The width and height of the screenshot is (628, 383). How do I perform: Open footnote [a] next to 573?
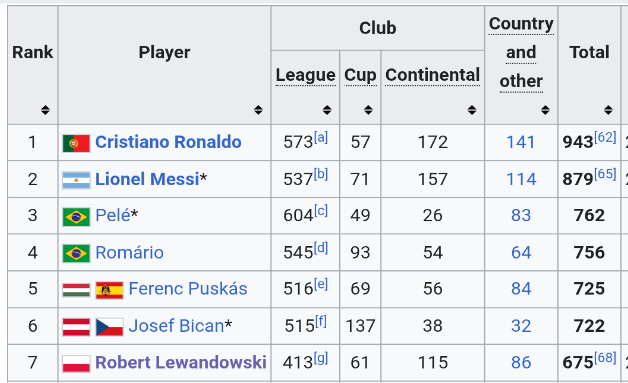click(321, 137)
